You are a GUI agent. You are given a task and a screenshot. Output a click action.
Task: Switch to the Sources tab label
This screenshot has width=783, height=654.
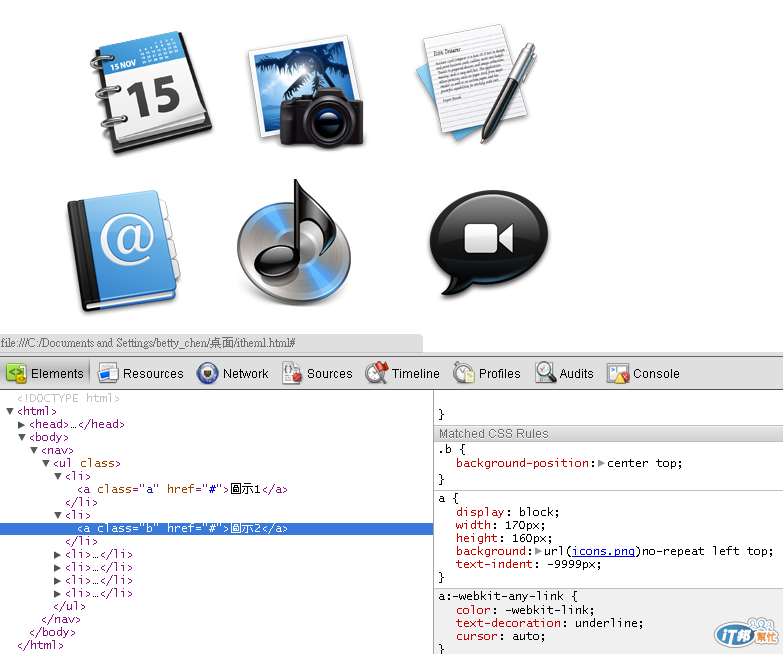click(x=330, y=373)
